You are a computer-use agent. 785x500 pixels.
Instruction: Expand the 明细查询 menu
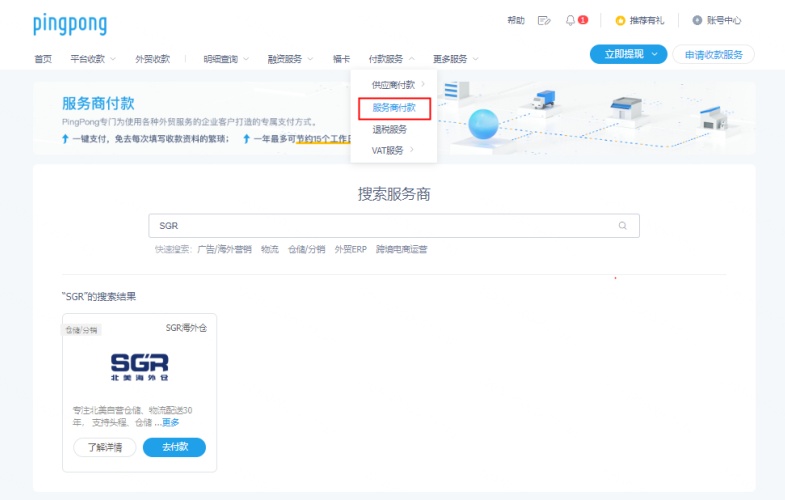click(226, 59)
